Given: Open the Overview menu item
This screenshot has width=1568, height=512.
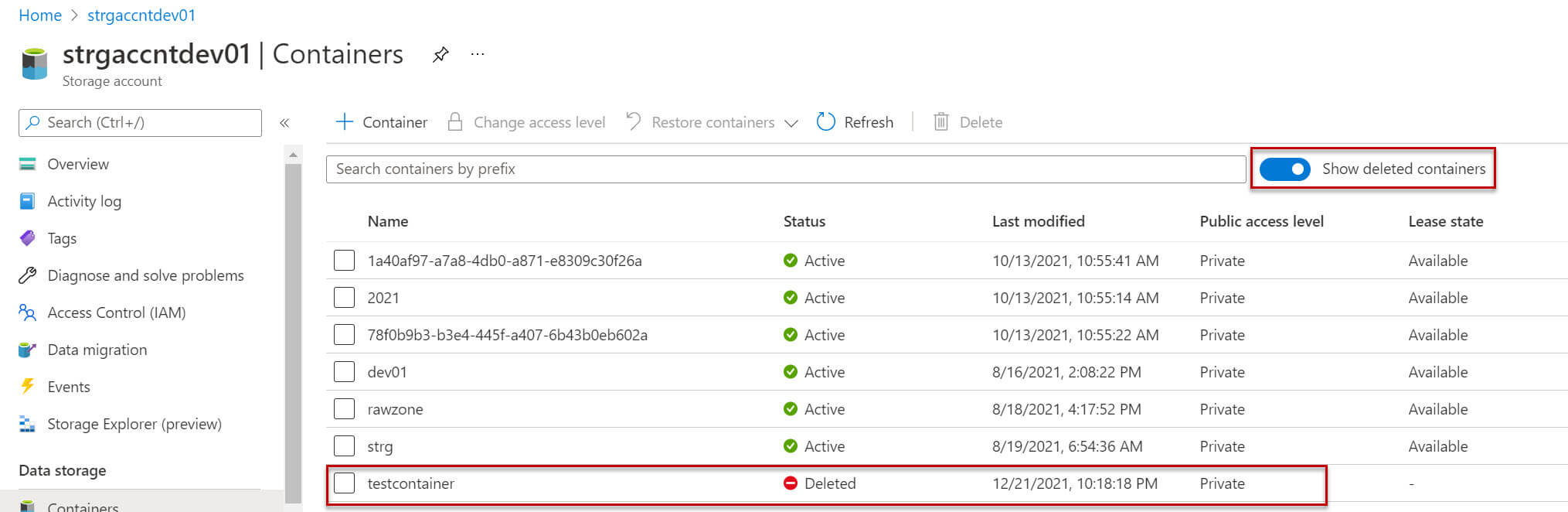Looking at the screenshot, I should (x=78, y=164).
